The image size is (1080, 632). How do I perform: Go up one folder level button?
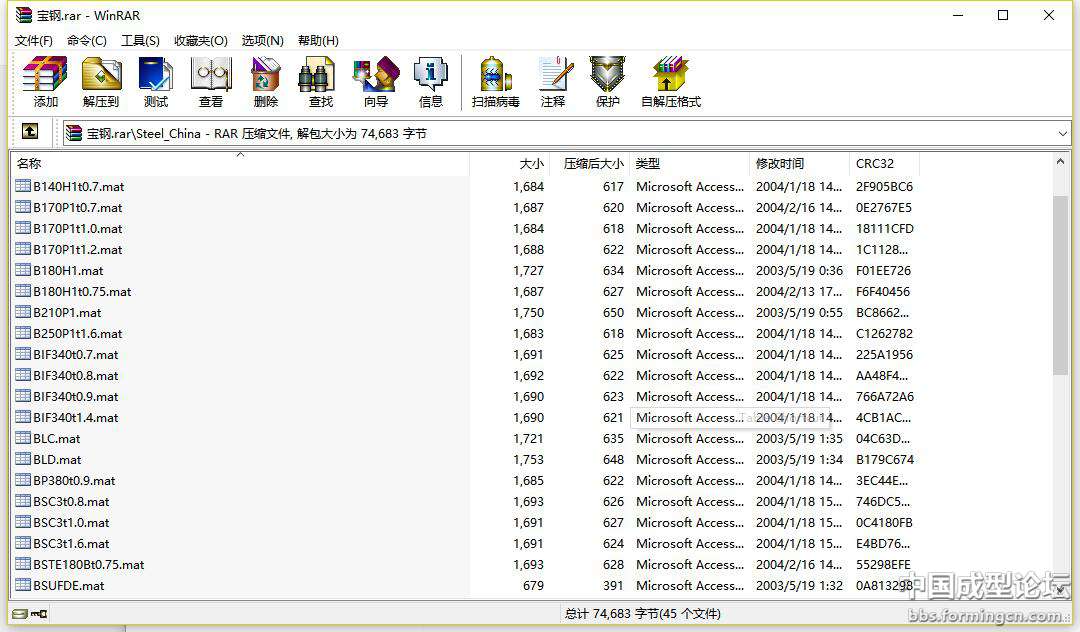pyautogui.click(x=30, y=132)
